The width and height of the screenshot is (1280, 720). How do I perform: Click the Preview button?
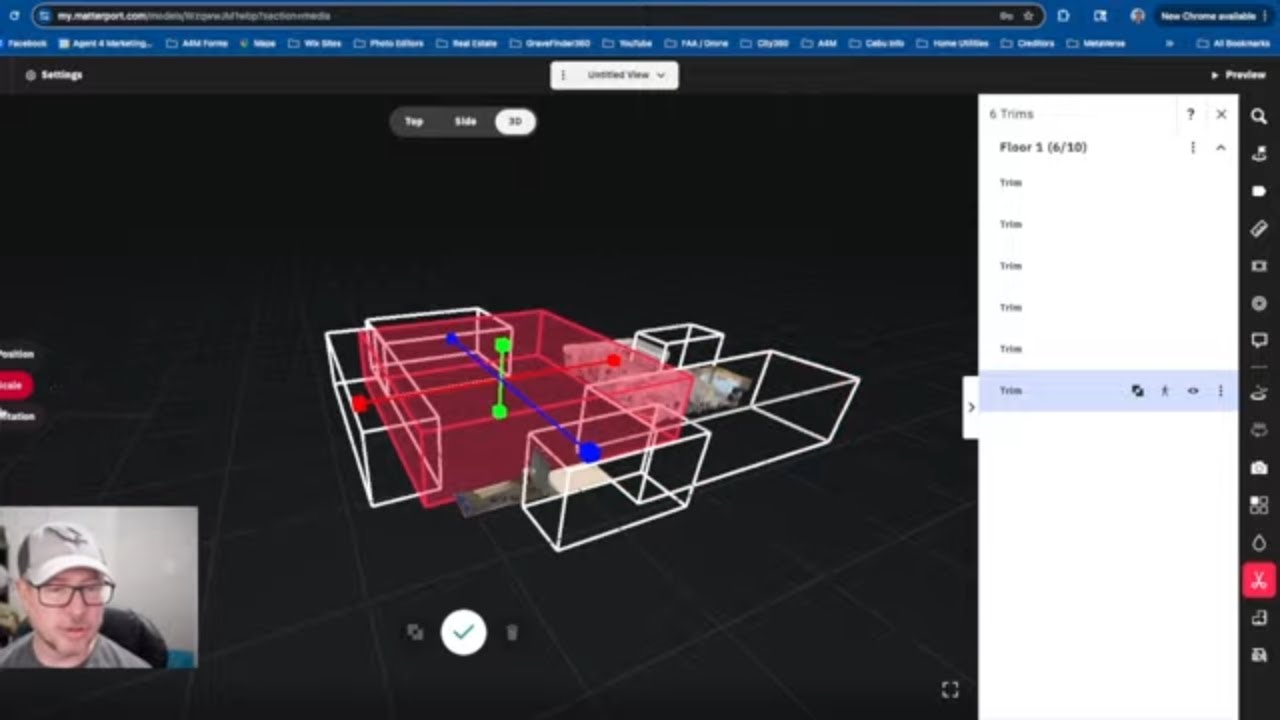1238,75
